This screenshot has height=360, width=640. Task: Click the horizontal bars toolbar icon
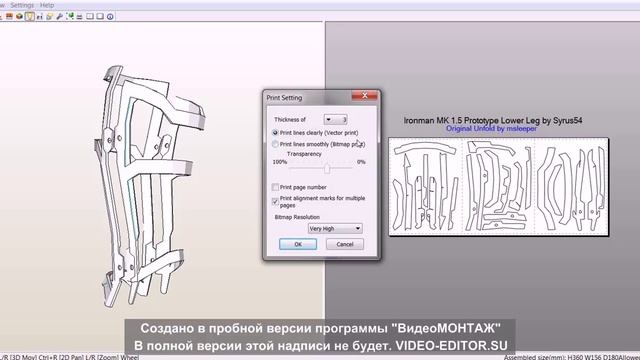point(80,16)
